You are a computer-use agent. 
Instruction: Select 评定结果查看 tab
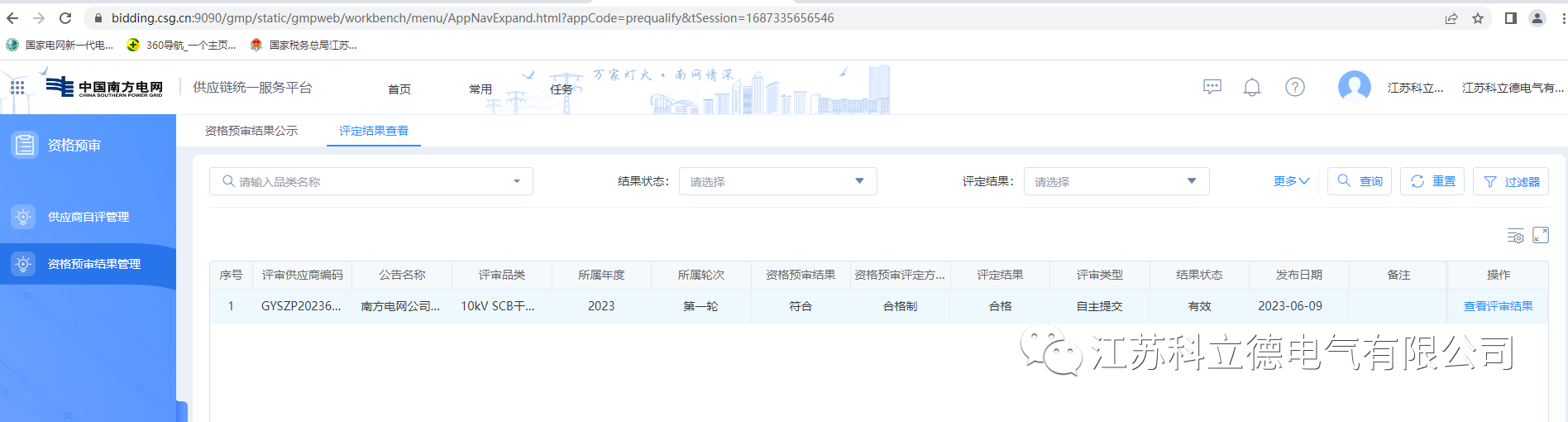pos(374,131)
